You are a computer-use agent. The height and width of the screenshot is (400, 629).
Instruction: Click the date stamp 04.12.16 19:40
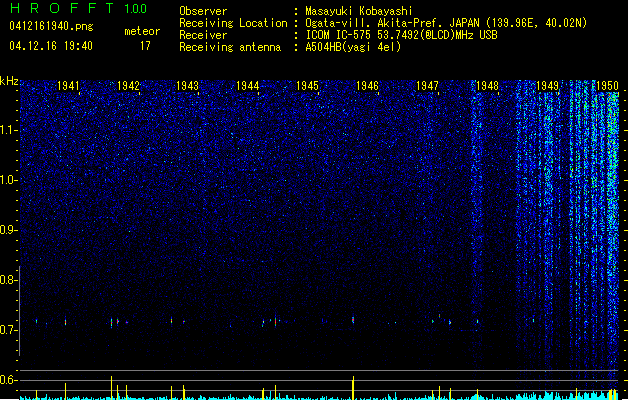[51, 46]
